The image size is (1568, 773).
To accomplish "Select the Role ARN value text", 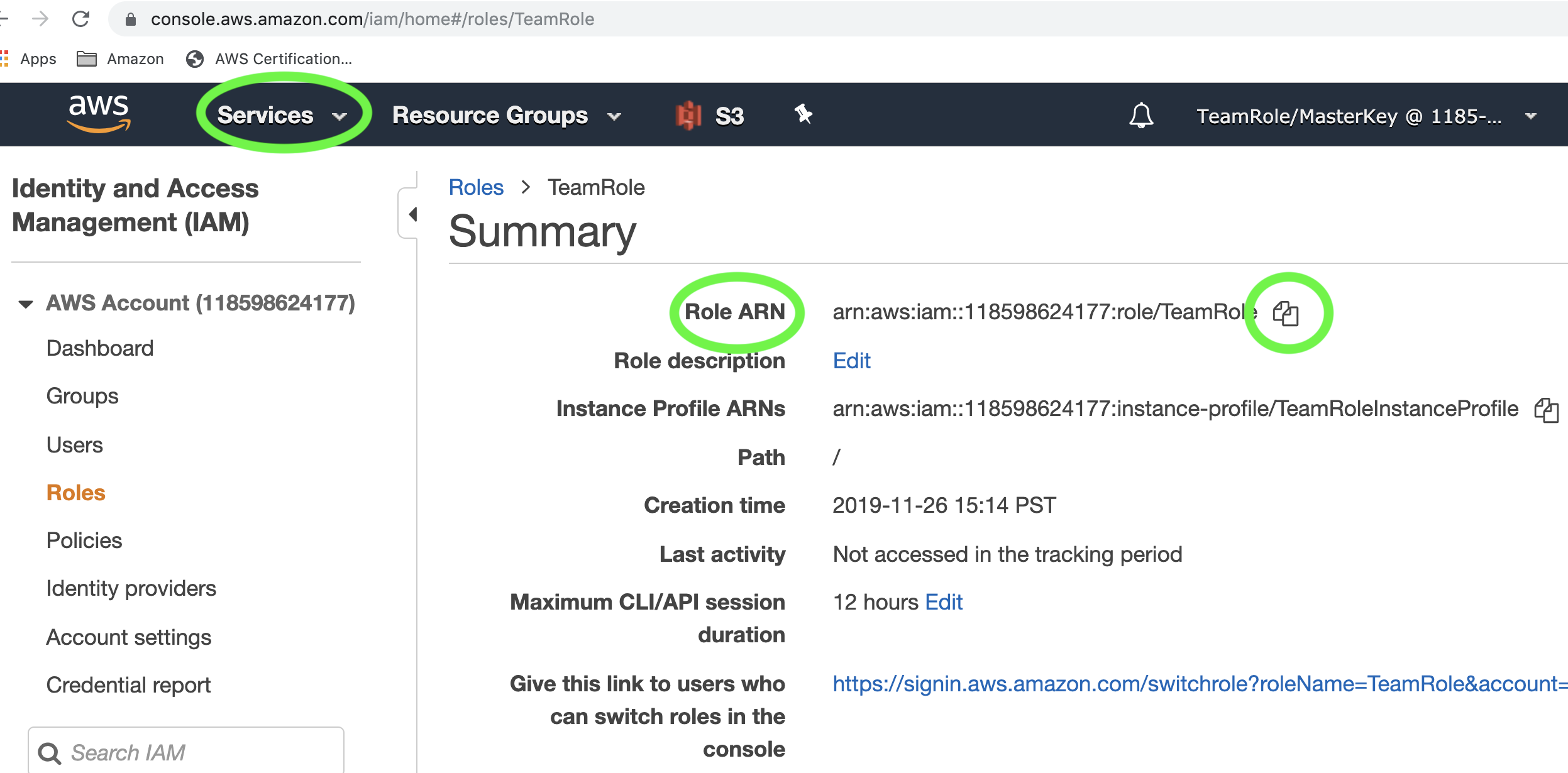I will pyautogui.click(x=1044, y=312).
